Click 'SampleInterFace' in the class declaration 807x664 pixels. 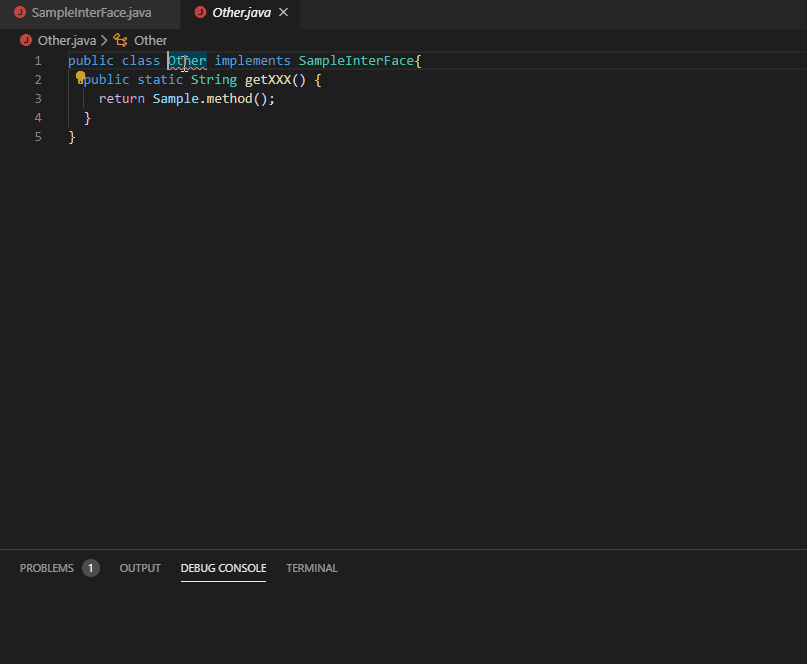[x=356, y=61]
